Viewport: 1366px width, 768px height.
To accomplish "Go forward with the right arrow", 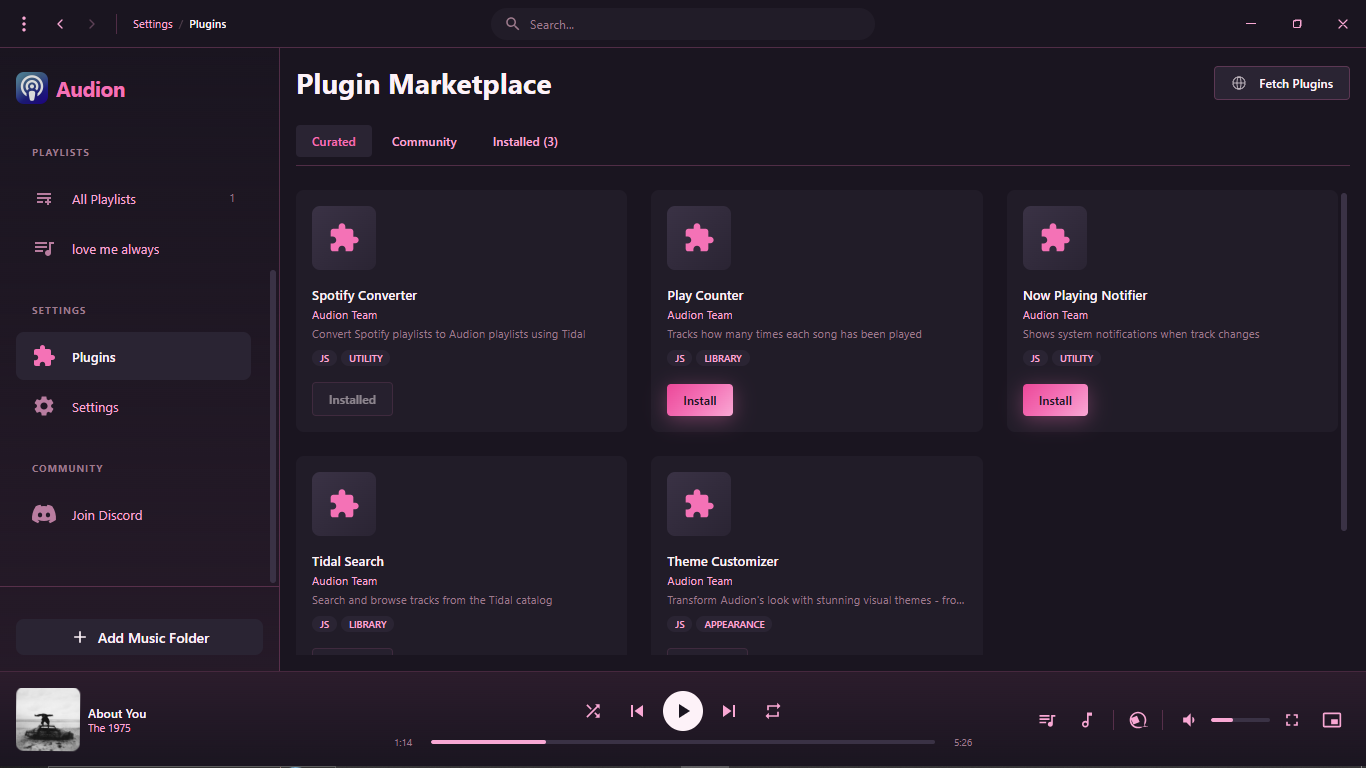I will (x=92, y=24).
